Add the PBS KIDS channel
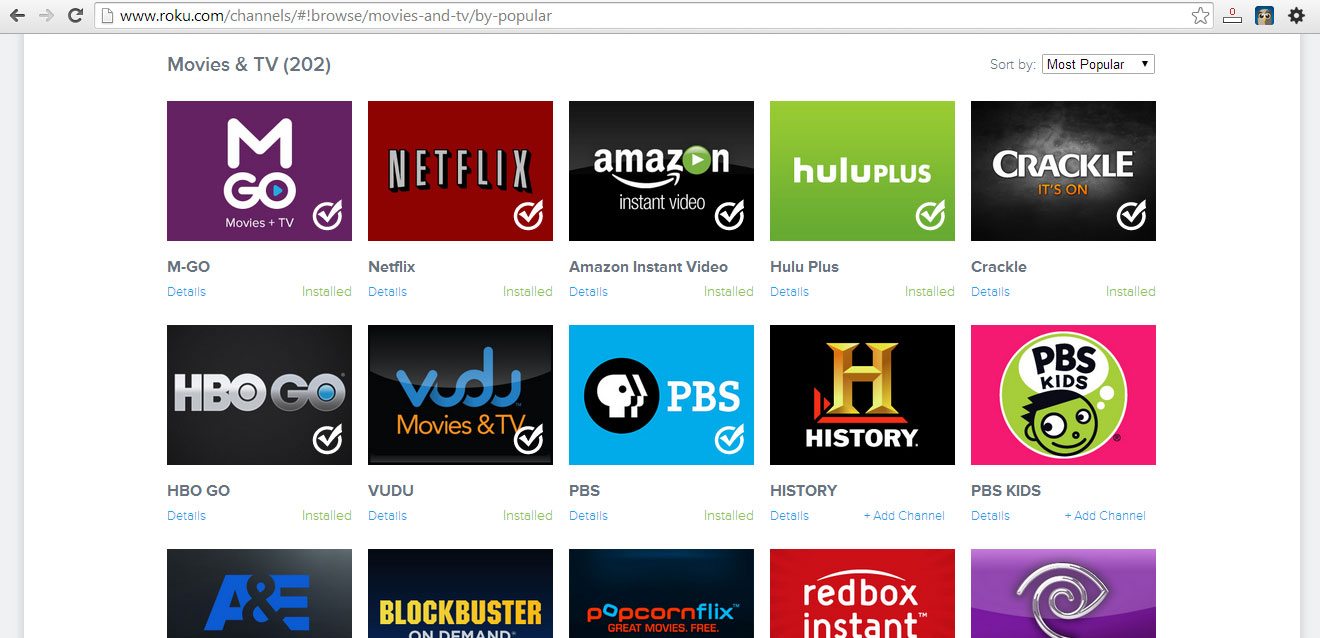This screenshot has height=638, width=1320. click(1105, 516)
